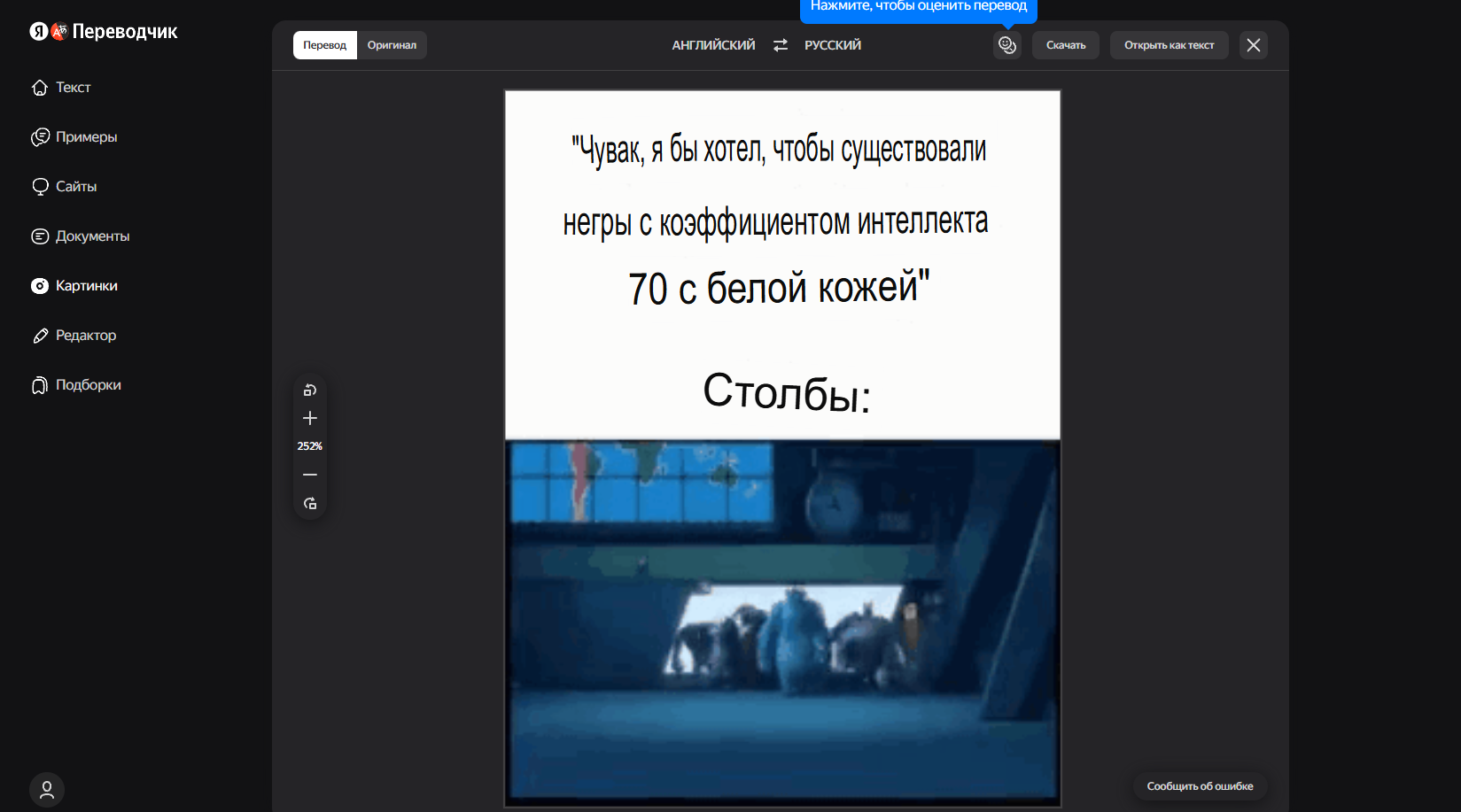Click the translated image preview

coord(782,448)
